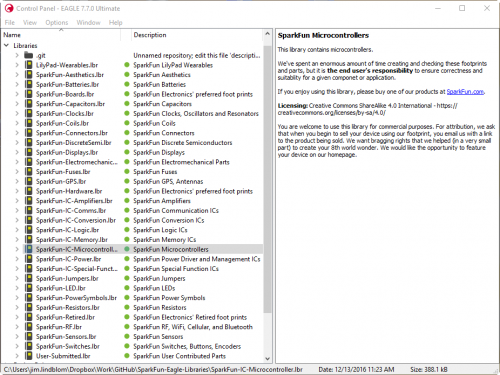Click the SparkFun-DiscreteSemi.lbr library icon
The image size is (500, 375).
point(29,142)
